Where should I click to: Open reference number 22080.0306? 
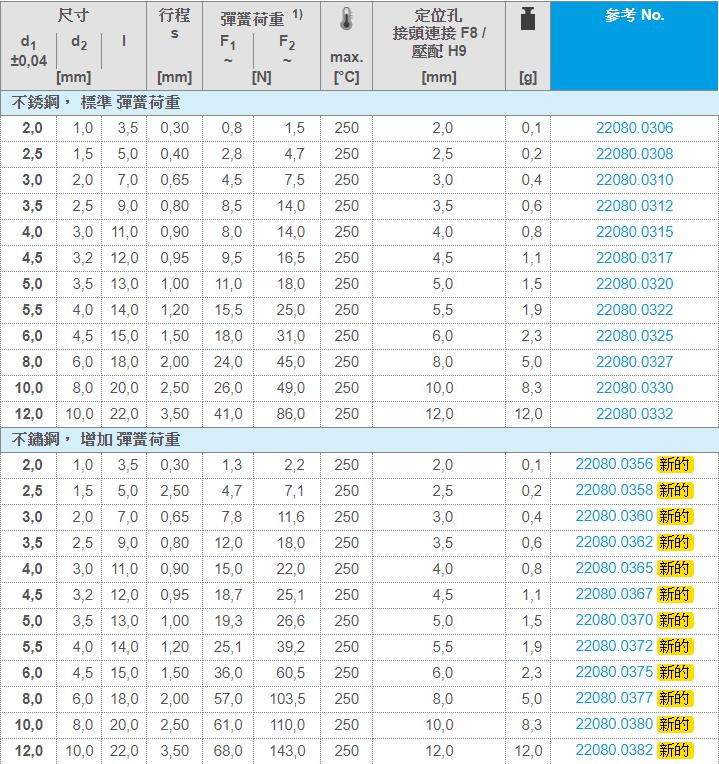click(634, 128)
